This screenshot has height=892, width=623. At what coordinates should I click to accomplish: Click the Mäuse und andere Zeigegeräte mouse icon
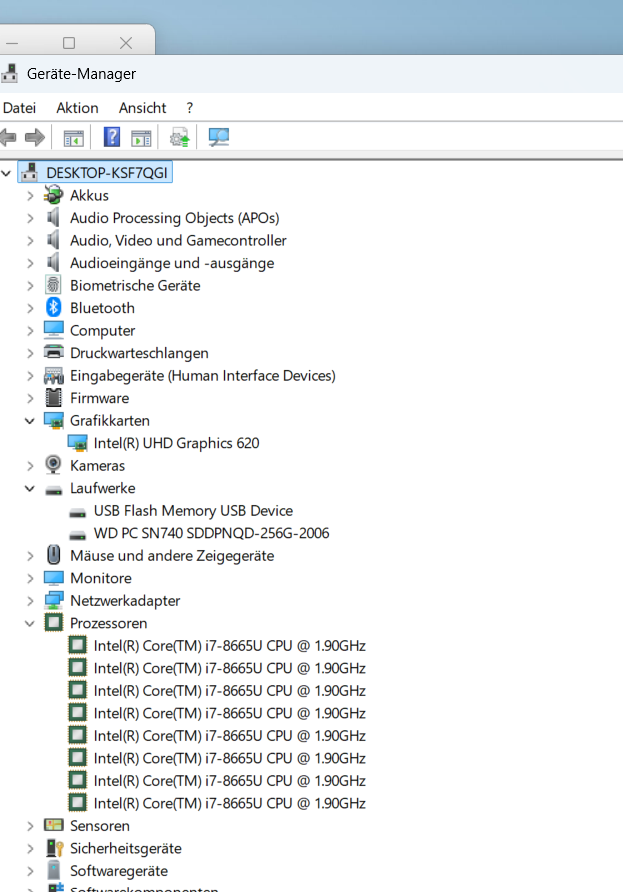coord(53,555)
